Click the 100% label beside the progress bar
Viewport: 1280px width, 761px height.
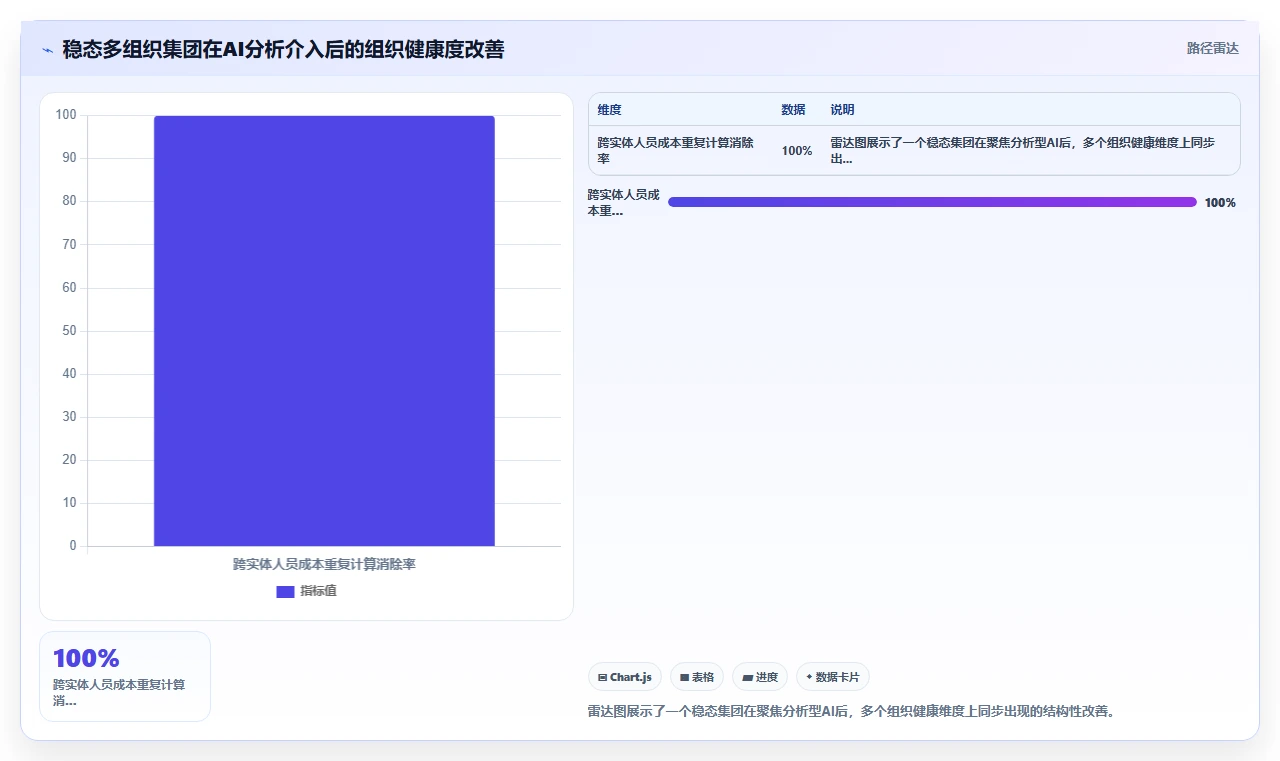tap(1220, 203)
